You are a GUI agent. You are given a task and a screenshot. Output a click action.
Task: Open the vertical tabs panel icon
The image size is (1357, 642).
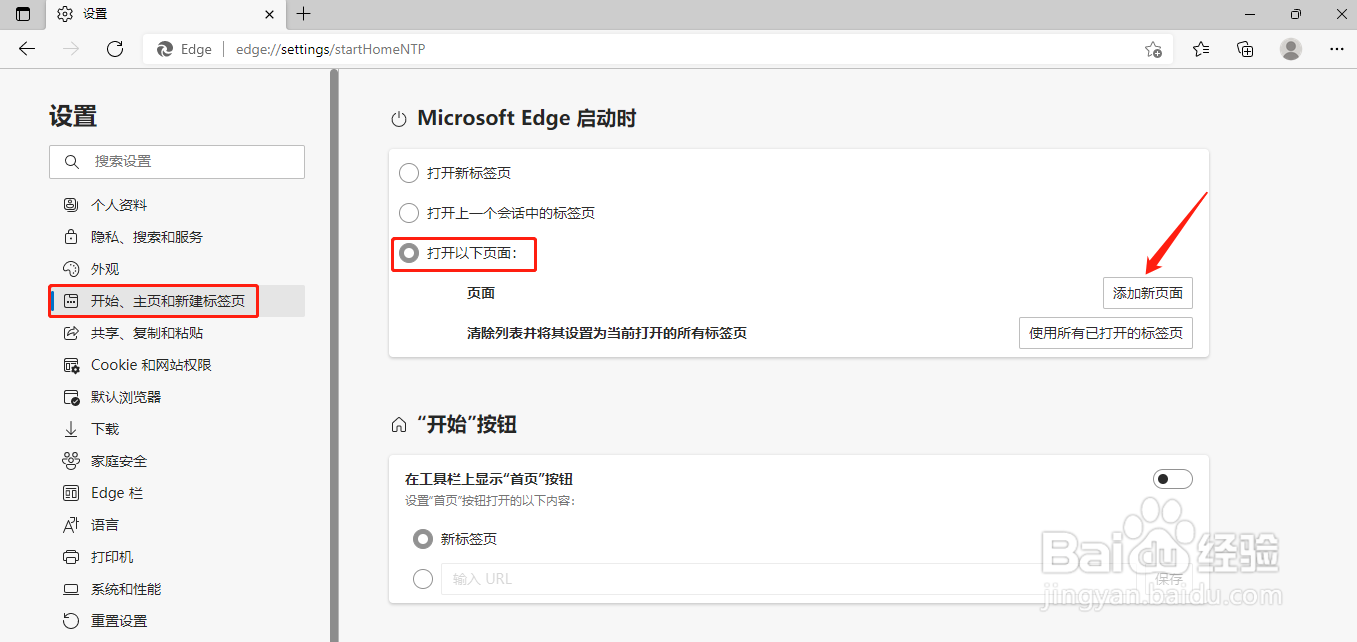pos(23,14)
